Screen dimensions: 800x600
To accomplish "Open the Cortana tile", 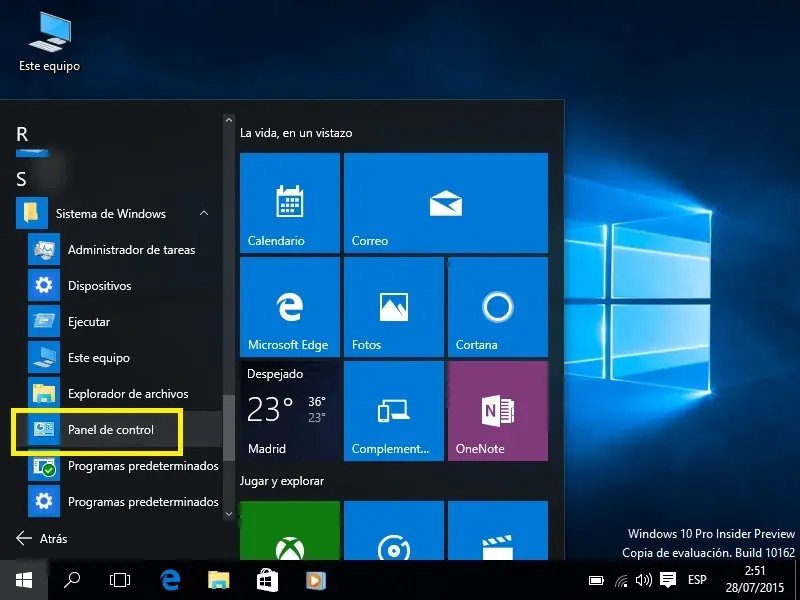I will (x=498, y=307).
